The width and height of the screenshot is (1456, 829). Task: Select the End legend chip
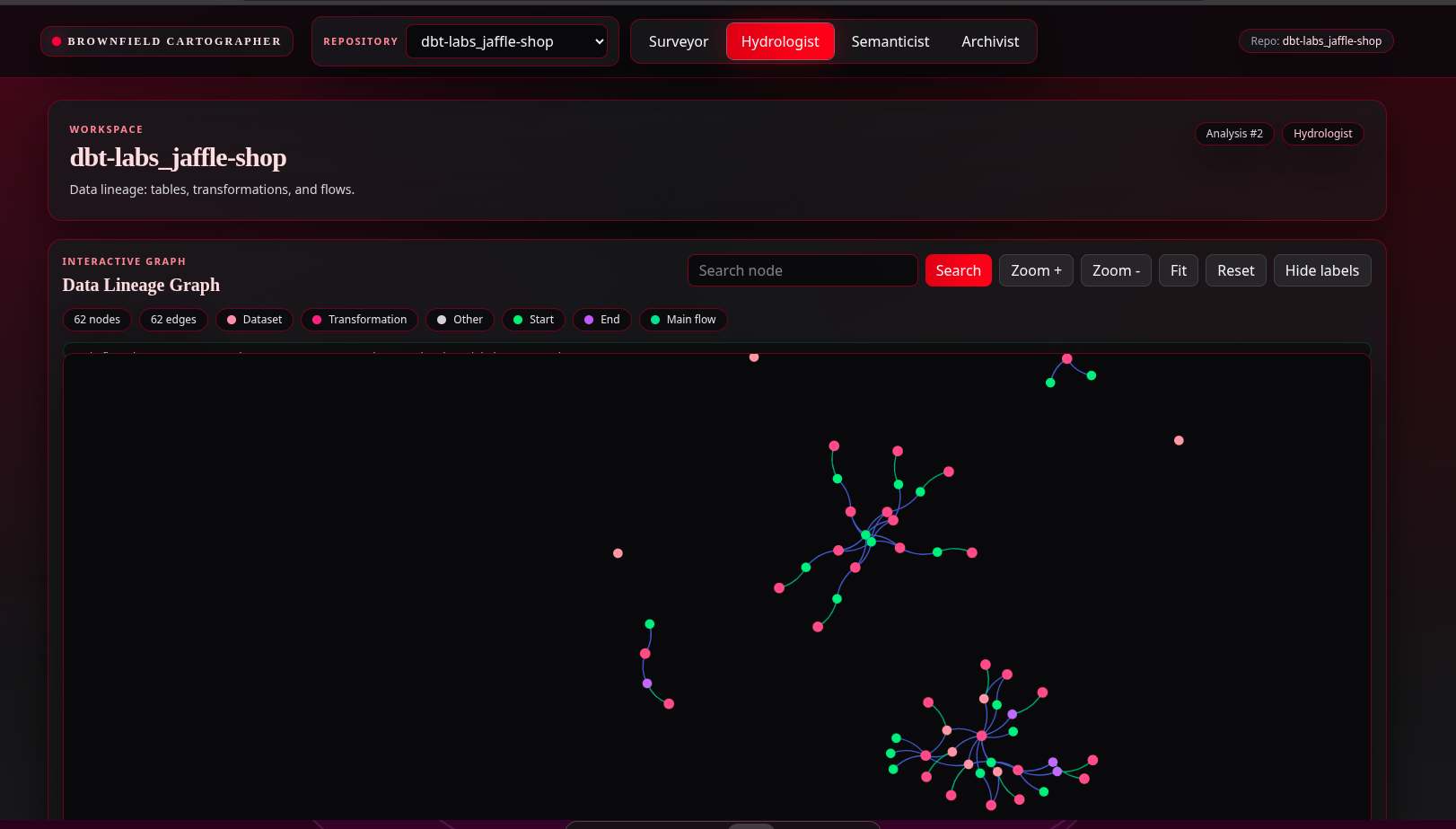pyautogui.click(x=602, y=320)
